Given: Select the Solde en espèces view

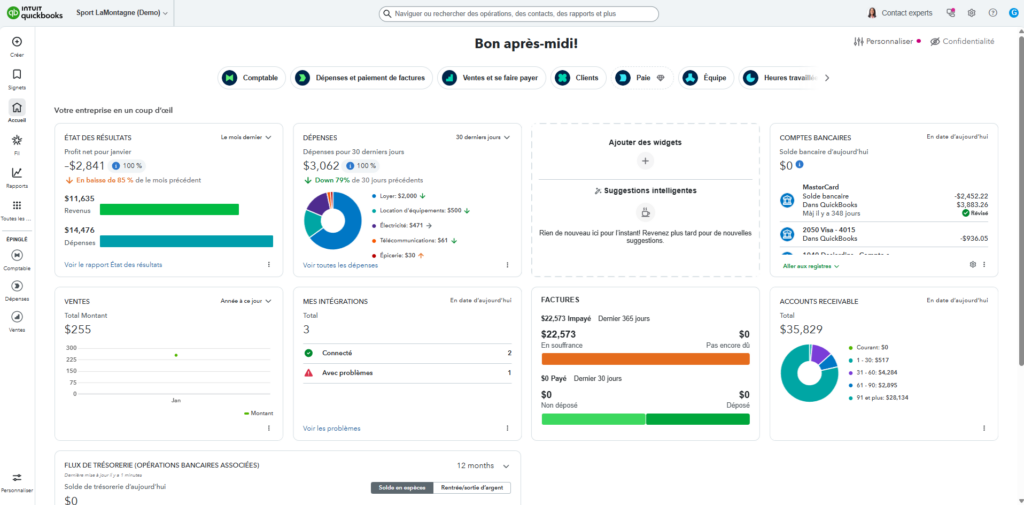Looking at the screenshot, I should 401,488.
